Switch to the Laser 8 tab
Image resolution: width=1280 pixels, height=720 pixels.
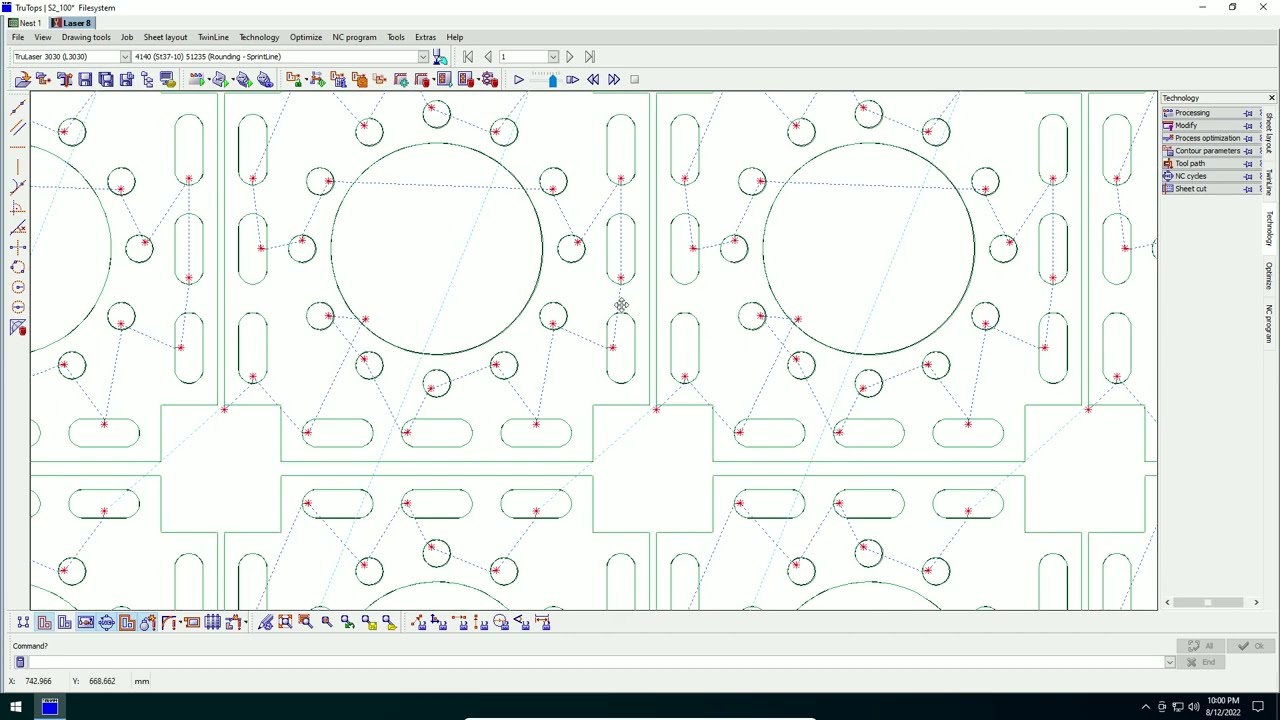pos(70,22)
